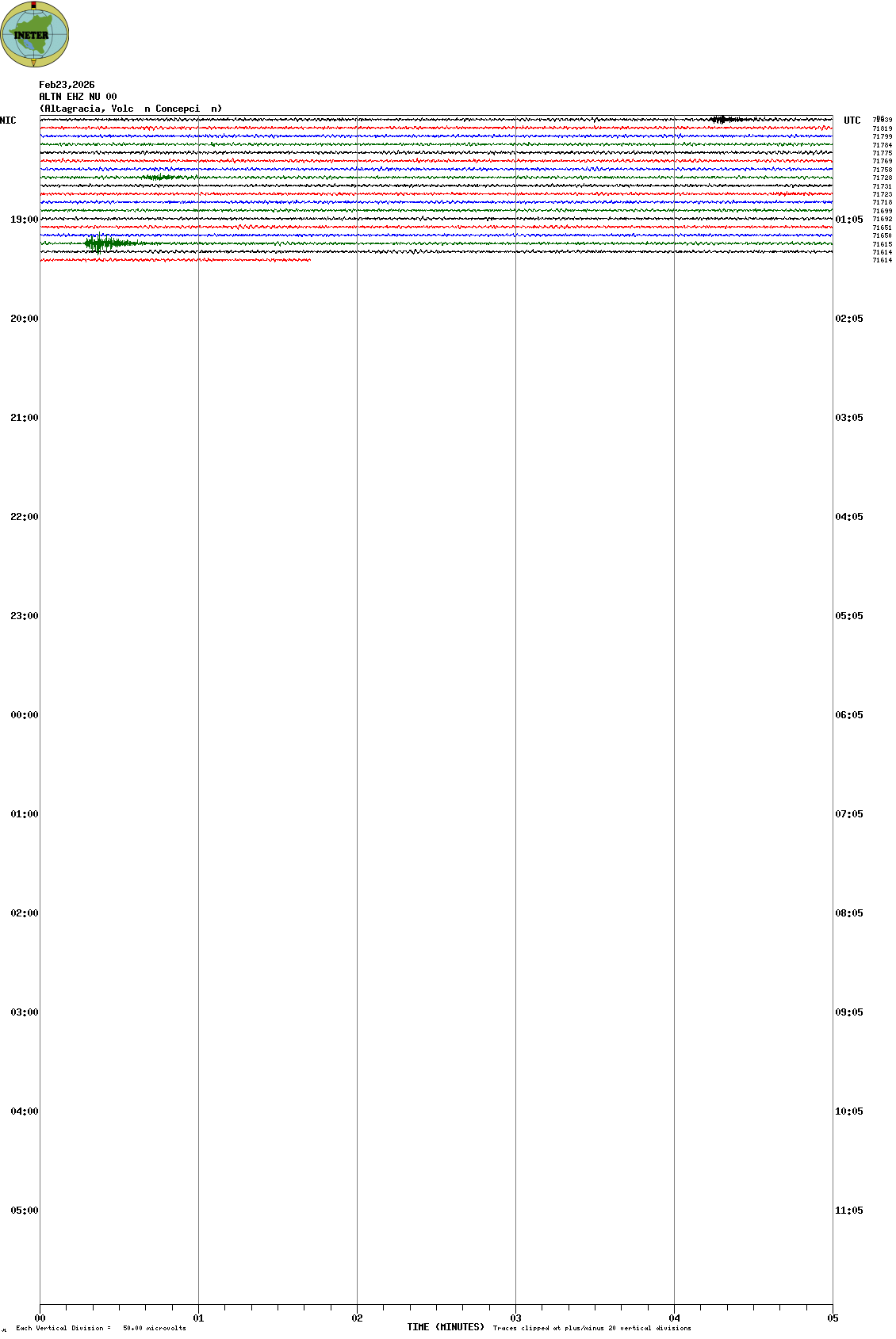Image resolution: width=896 pixels, height=1339 pixels.
Task: Select the 05:00 local time marker
Action: pos(24,1211)
